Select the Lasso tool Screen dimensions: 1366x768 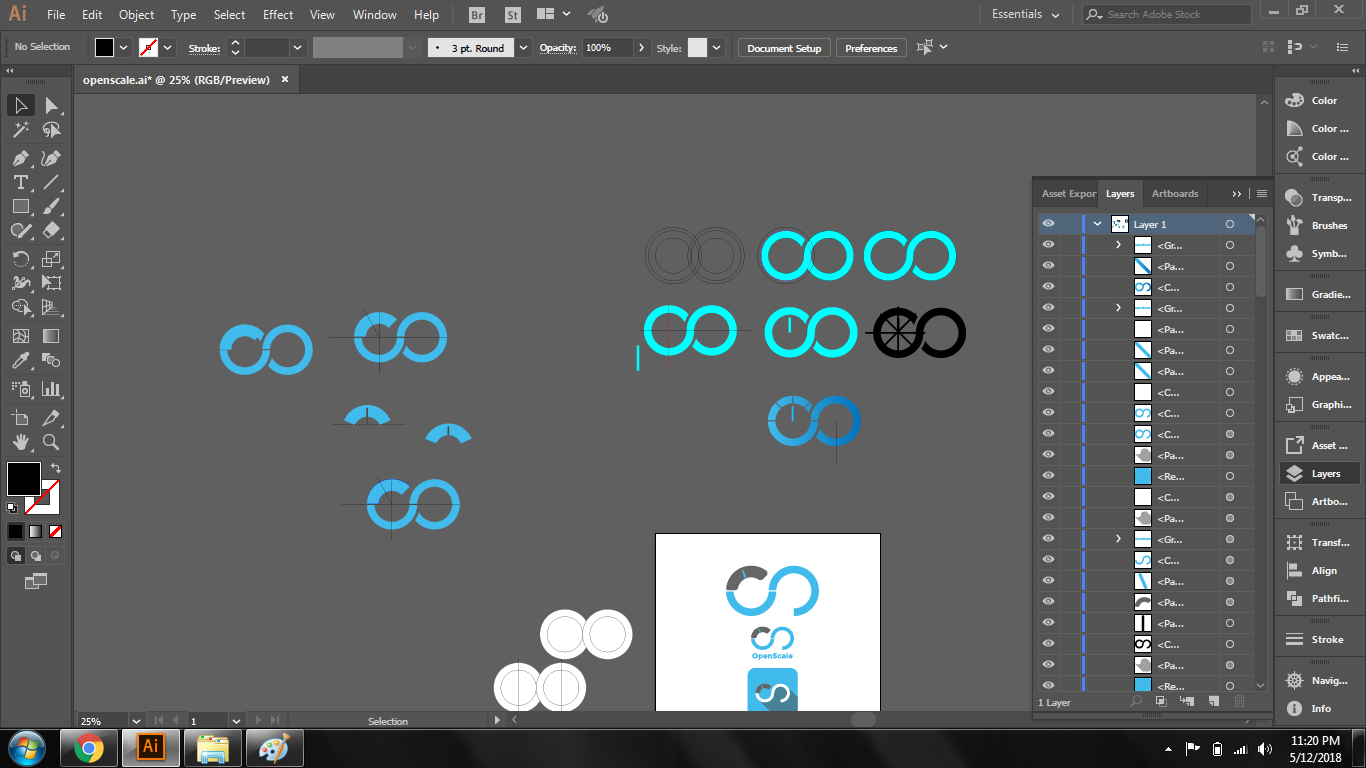click(52, 130)
